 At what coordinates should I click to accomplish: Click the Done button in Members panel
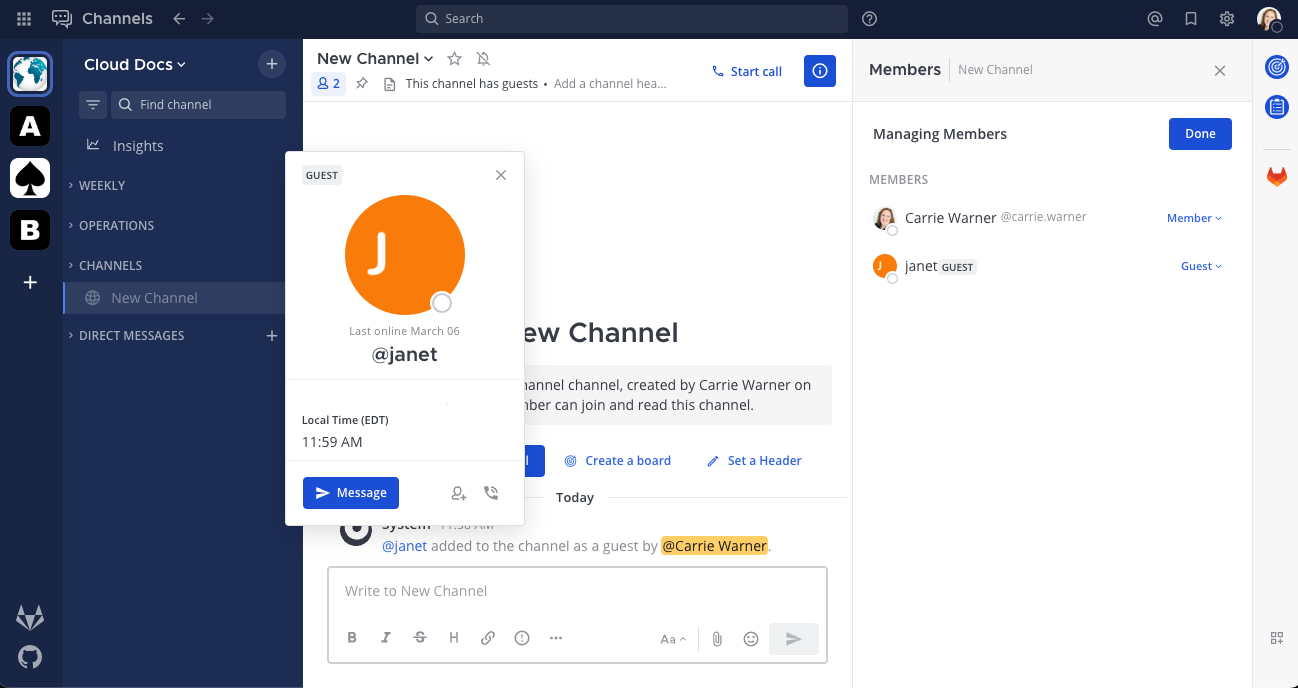[1200, 134]
